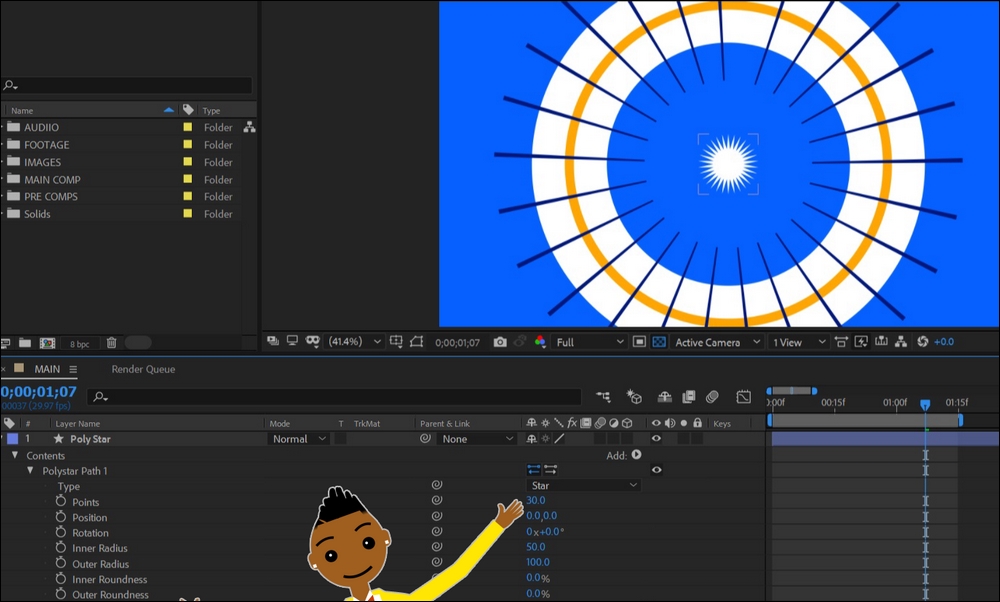
Task: Open the Graph Editor
Action: (744, 397)
